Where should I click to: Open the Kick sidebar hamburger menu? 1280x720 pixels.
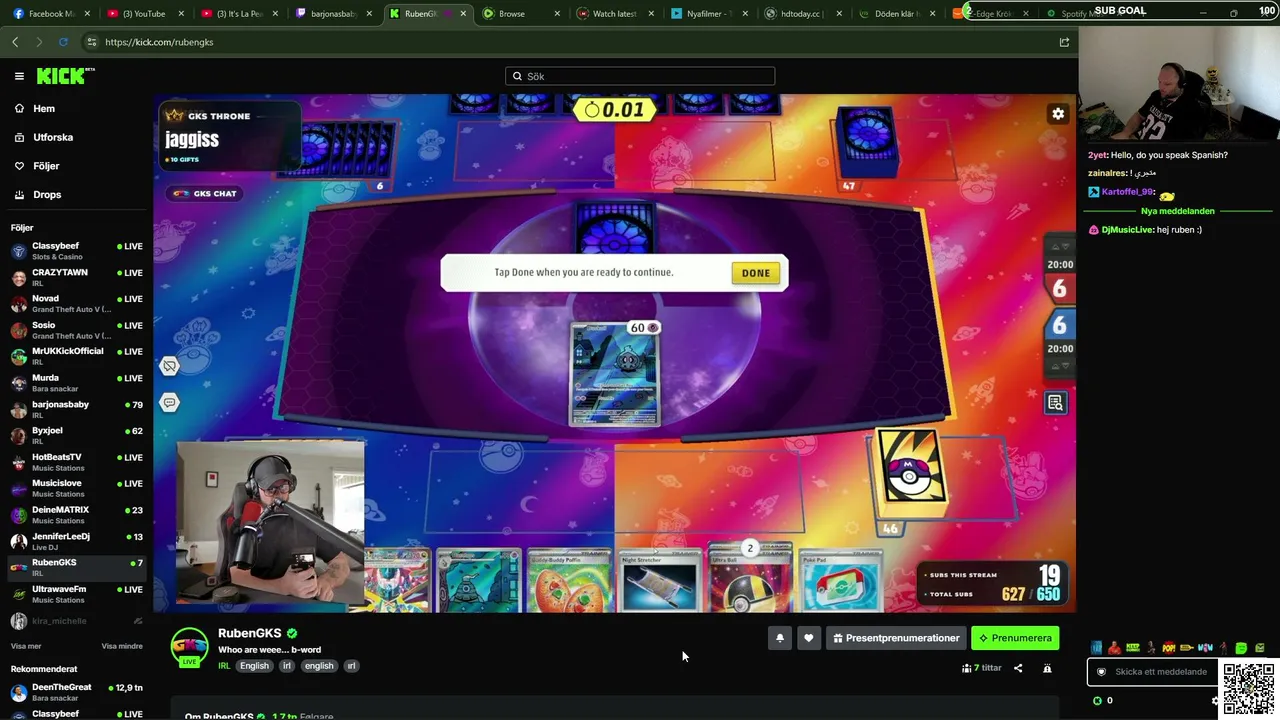click(x=19, y=76)
